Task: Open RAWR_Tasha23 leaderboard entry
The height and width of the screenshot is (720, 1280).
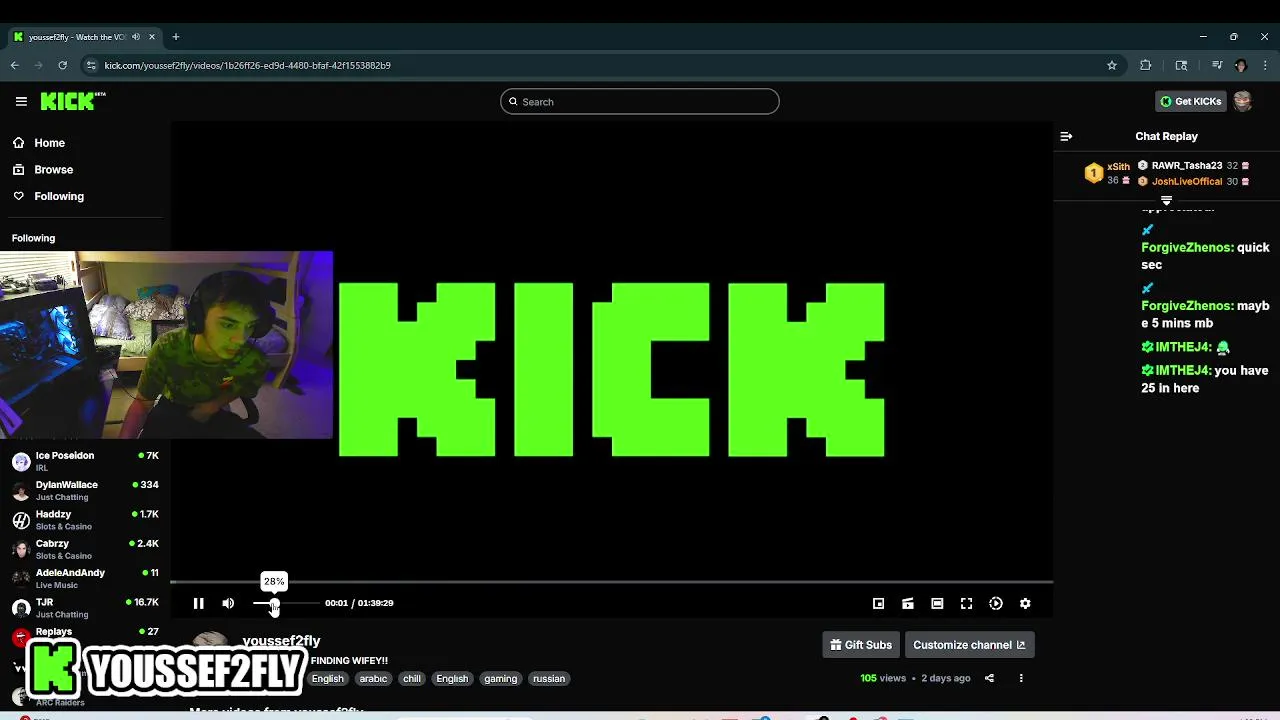Action: point(1194,165)
